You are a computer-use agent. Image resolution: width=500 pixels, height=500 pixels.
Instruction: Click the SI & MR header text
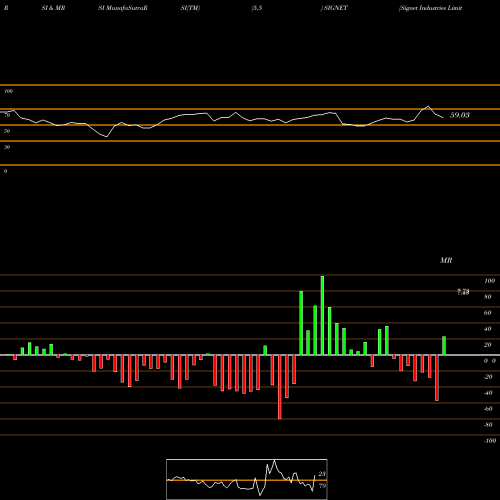pos(53,8)
